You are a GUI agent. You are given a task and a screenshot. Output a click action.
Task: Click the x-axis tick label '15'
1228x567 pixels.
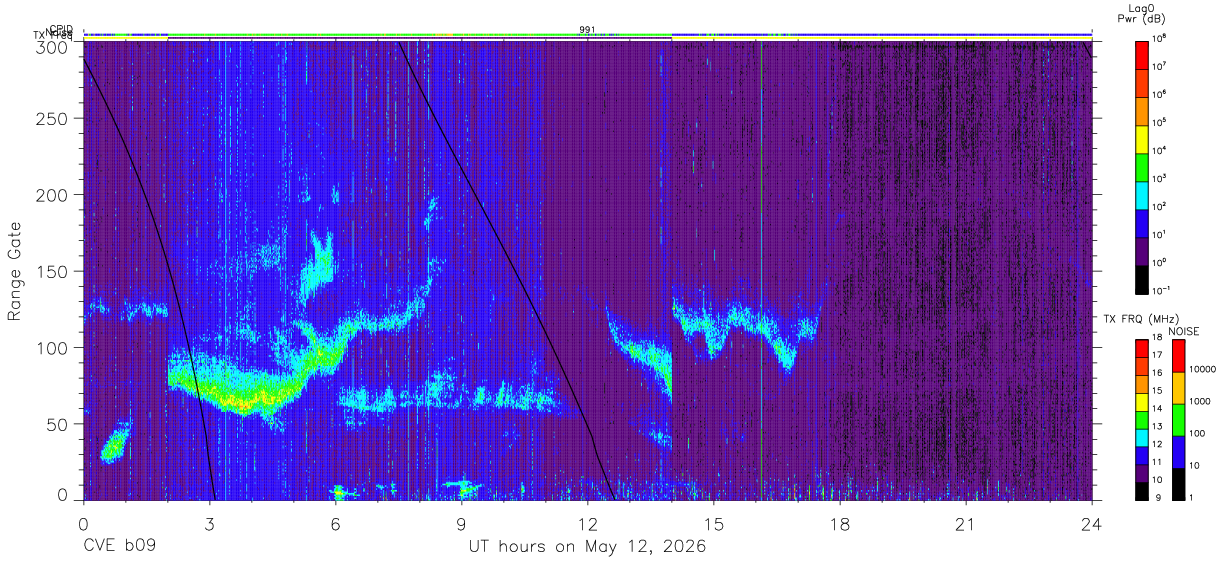[x=714, y=523]
